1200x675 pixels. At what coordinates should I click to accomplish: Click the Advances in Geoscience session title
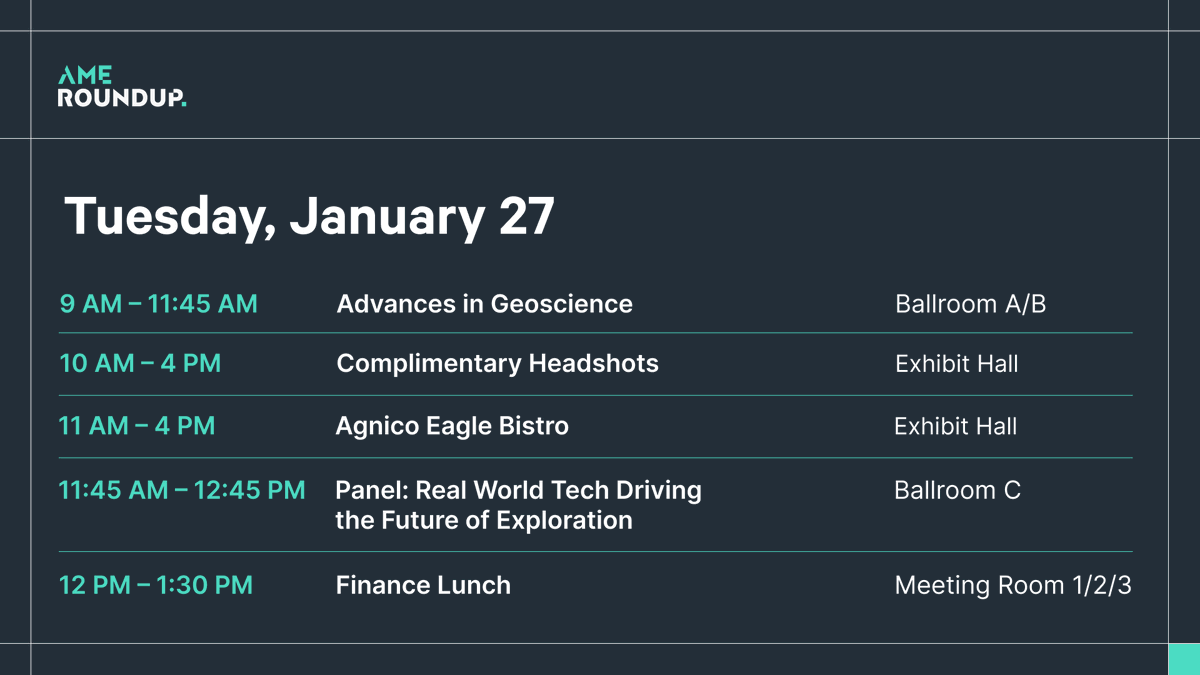484,304
